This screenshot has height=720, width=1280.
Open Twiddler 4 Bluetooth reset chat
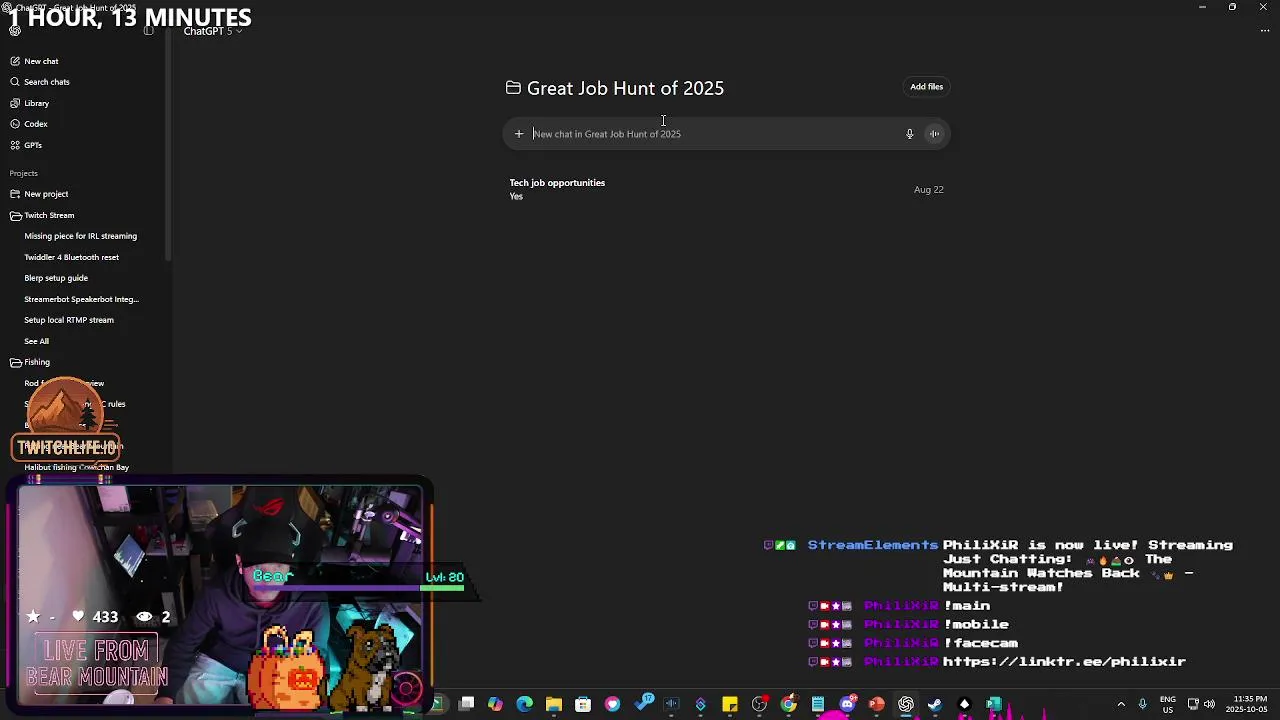point(71,257)
